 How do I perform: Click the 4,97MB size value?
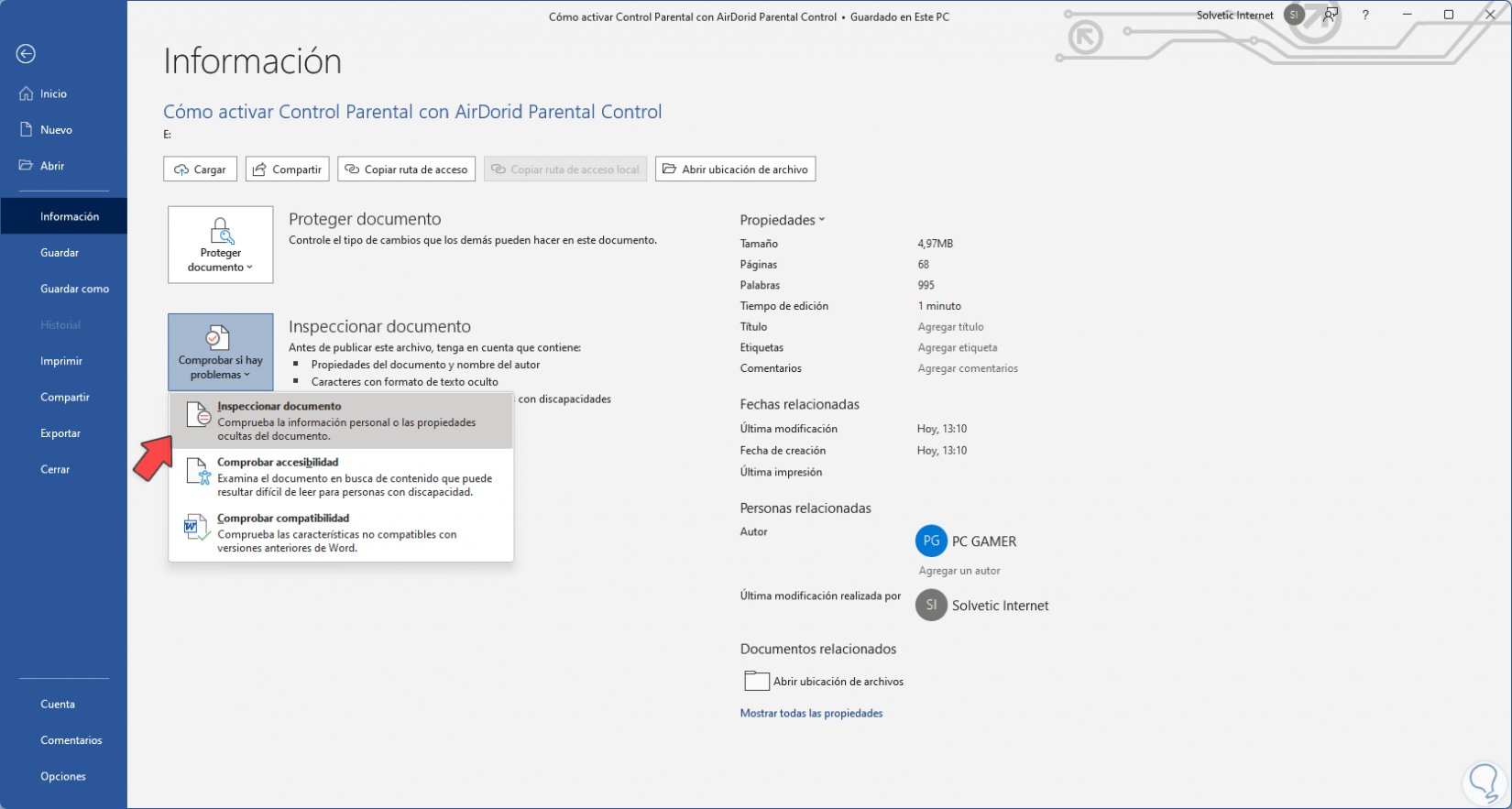pos(936,244)
